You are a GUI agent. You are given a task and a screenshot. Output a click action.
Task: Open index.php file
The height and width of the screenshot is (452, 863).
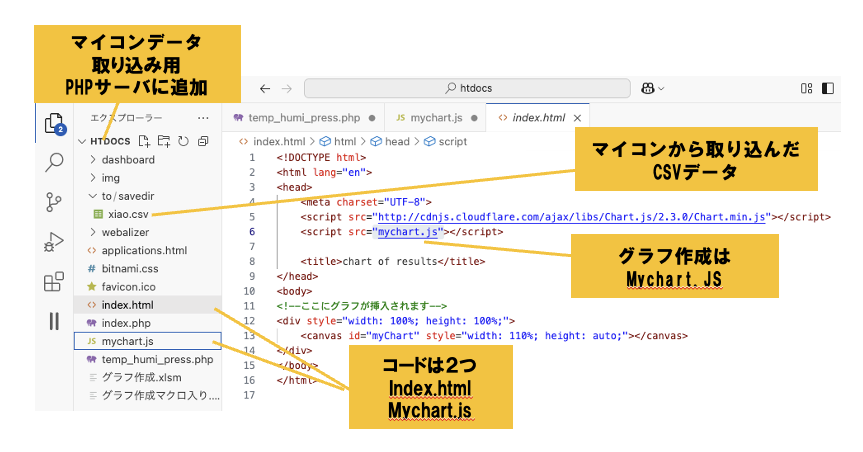tap(125, 323)
